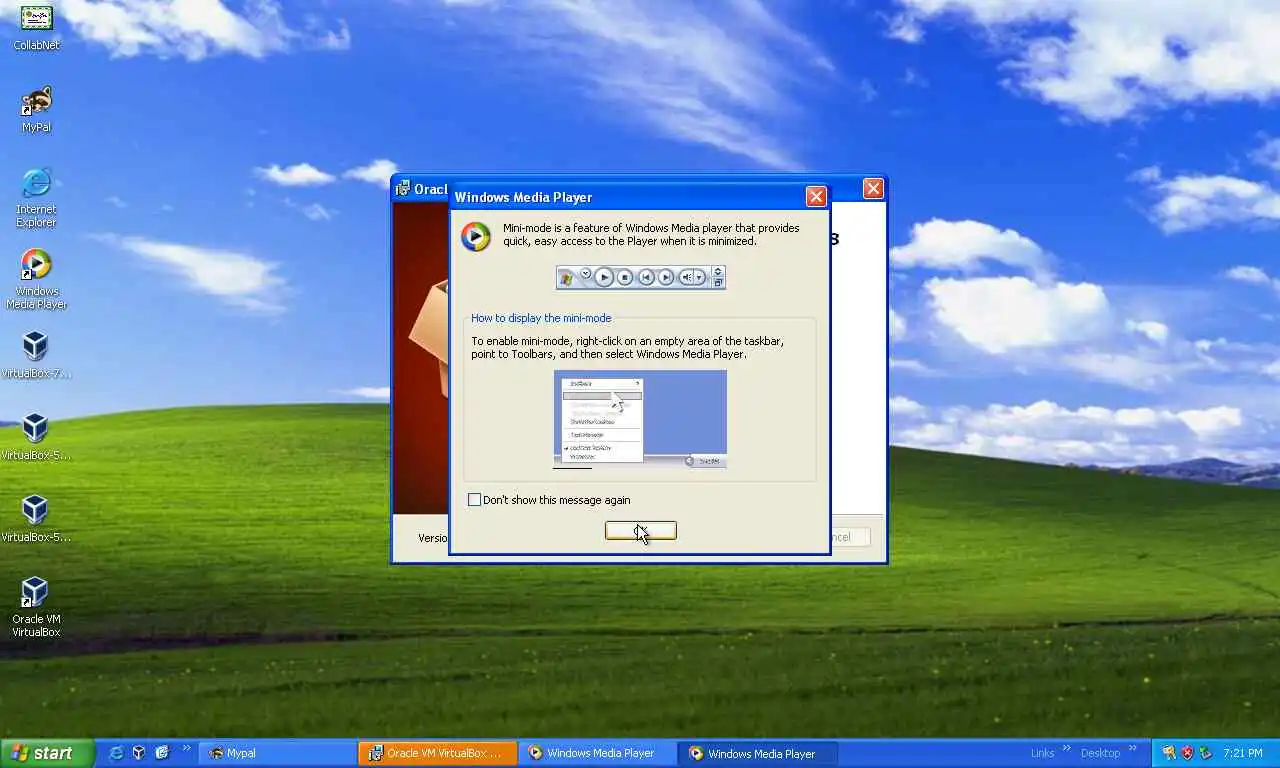Click the "How to display the mini-mode" heading
The width and height of the screenshot is (1280, 768).
tap(541, 318)
